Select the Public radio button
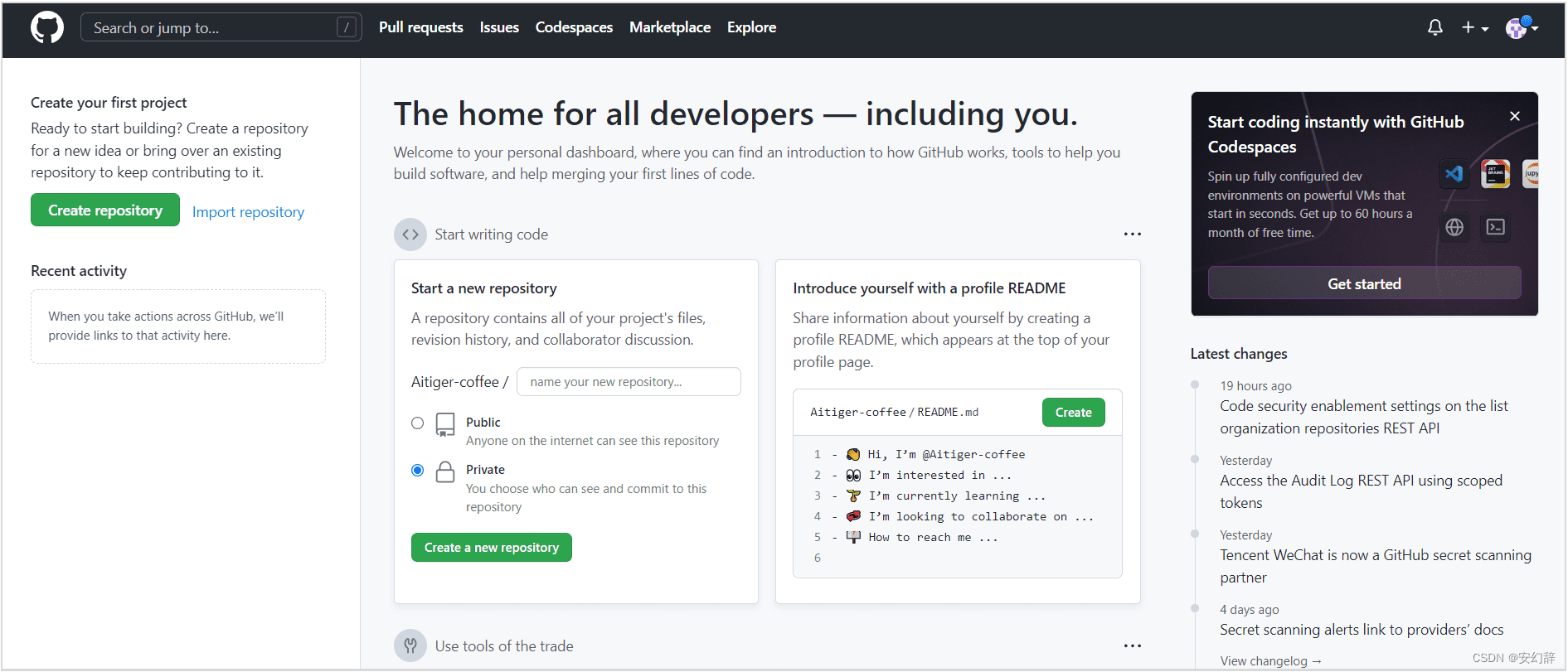The image size is (1568, 672). click(418, 423)
